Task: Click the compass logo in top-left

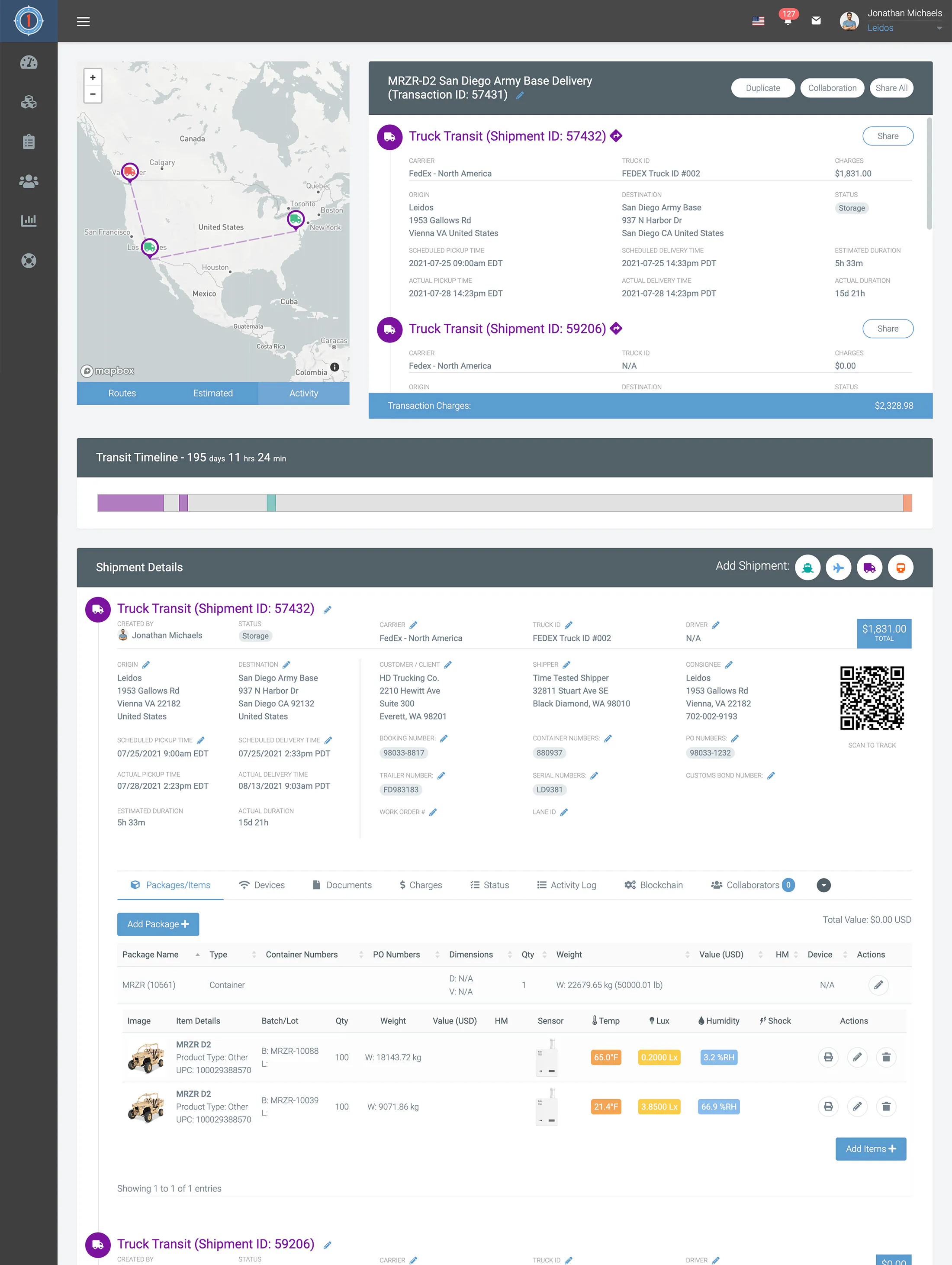Action: coord(29,21)
